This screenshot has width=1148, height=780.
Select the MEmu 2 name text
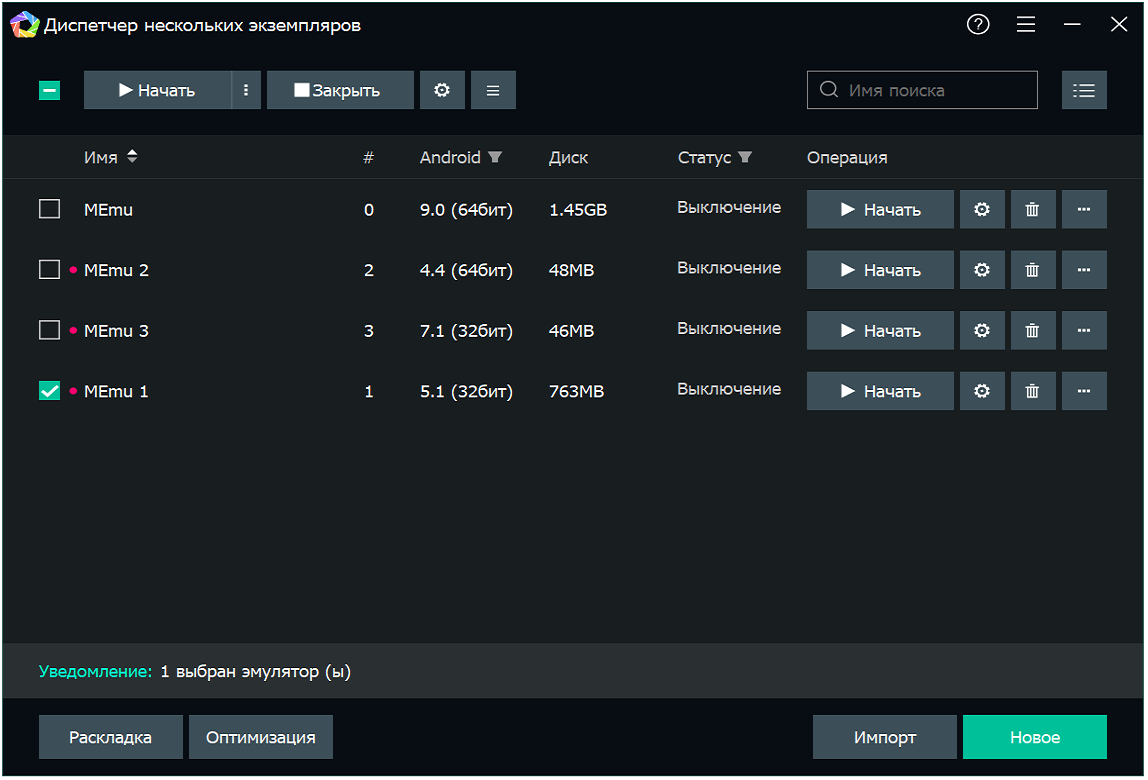point(116,270)
